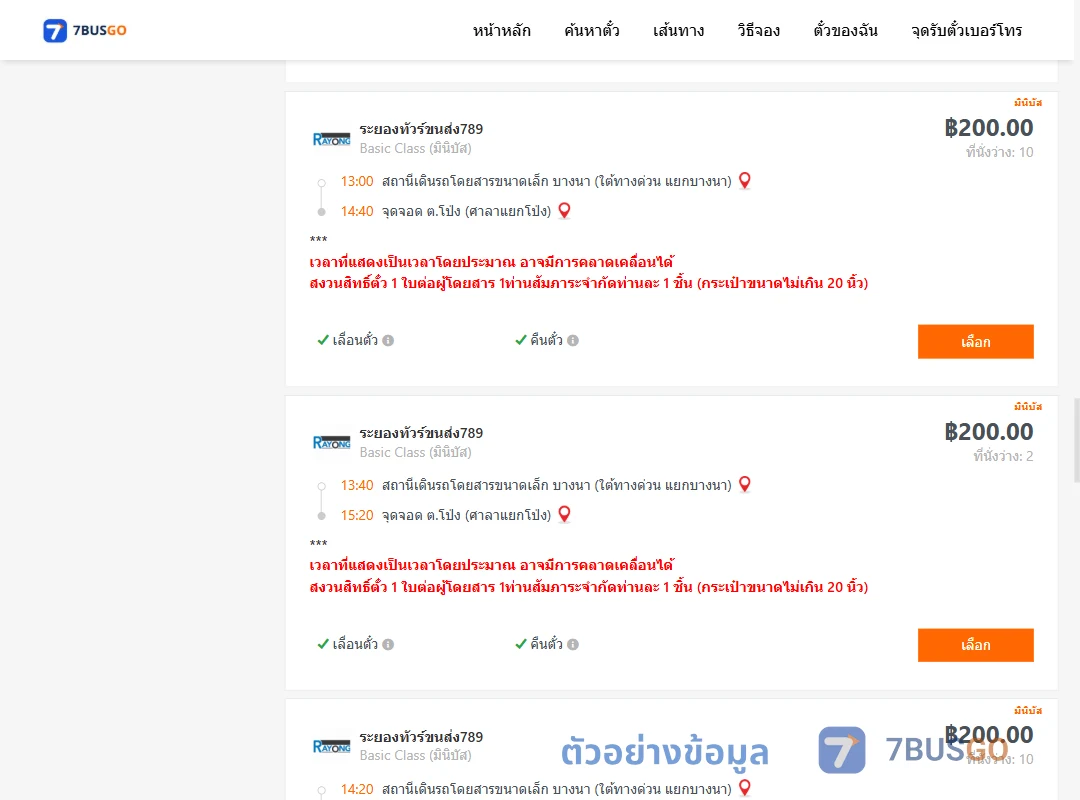This screenshot has width=1080, height=800.
Task: Click operator name ระยองทัวร์ขนส่ง789 on 13:00 trip
Action: coord(421,129)
